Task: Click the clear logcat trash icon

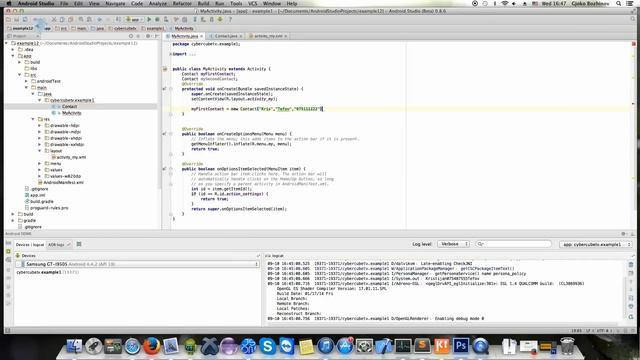Action: pos(631,265)
